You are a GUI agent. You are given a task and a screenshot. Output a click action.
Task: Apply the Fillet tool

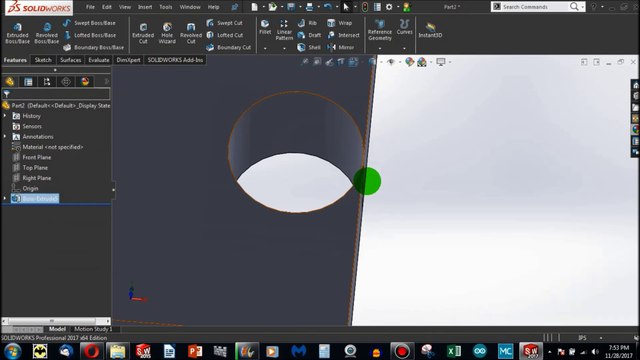tap(265, 27)
